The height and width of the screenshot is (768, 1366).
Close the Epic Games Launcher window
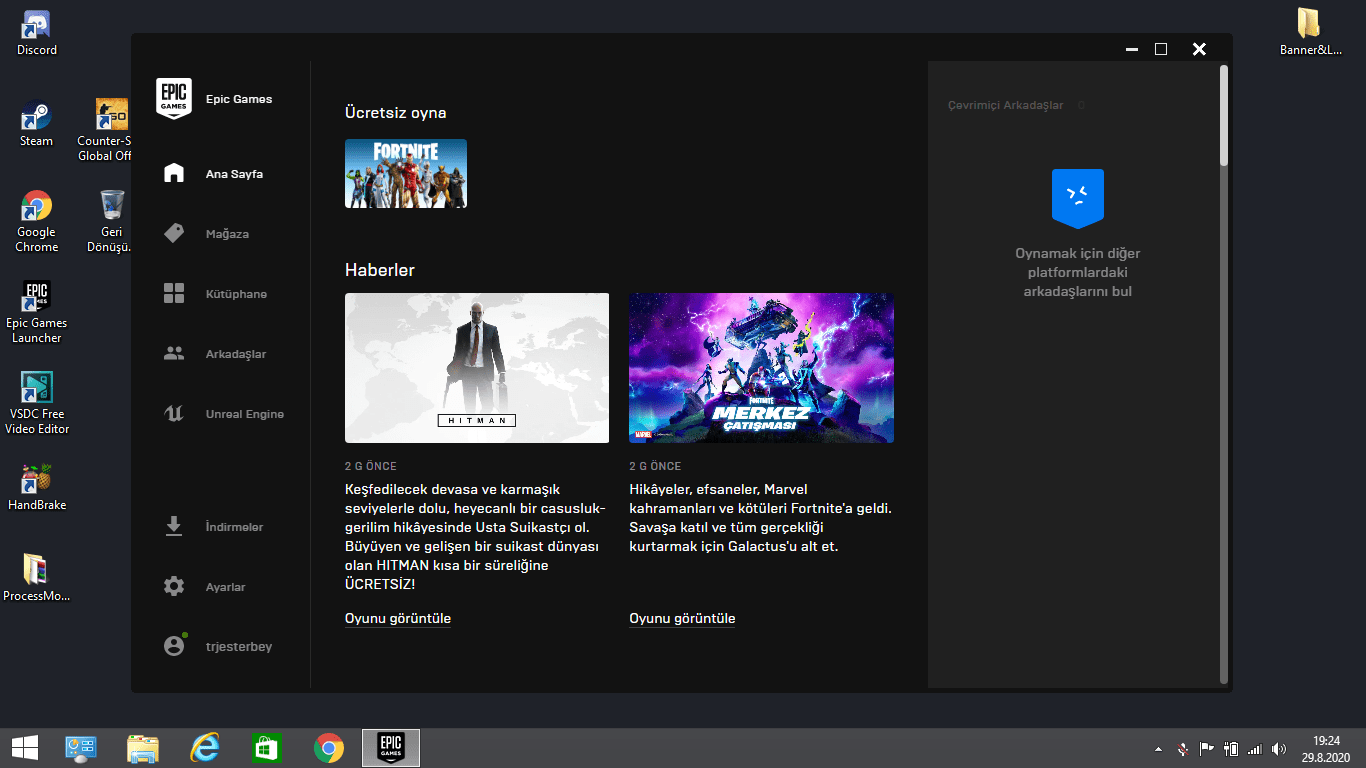pyautogui.click(x=1199, y=49)
